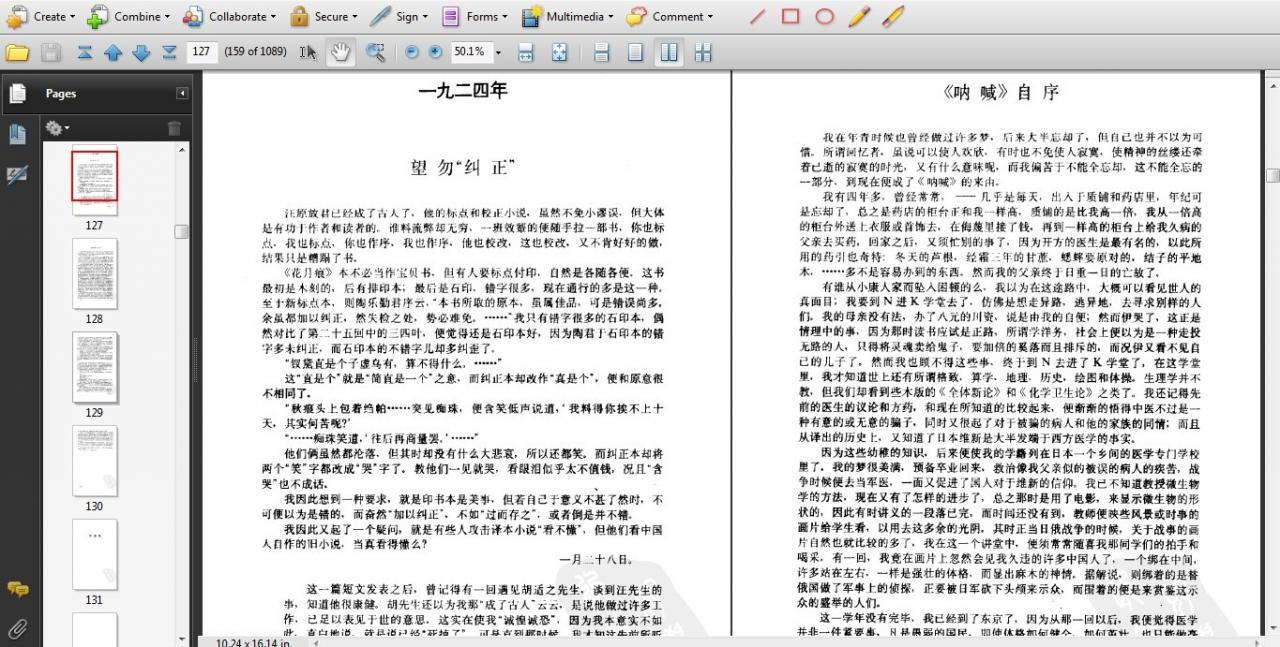The width and height of the screenshot is (1280, 647).
Task: Toggle two-up page view
Action: 670,52
